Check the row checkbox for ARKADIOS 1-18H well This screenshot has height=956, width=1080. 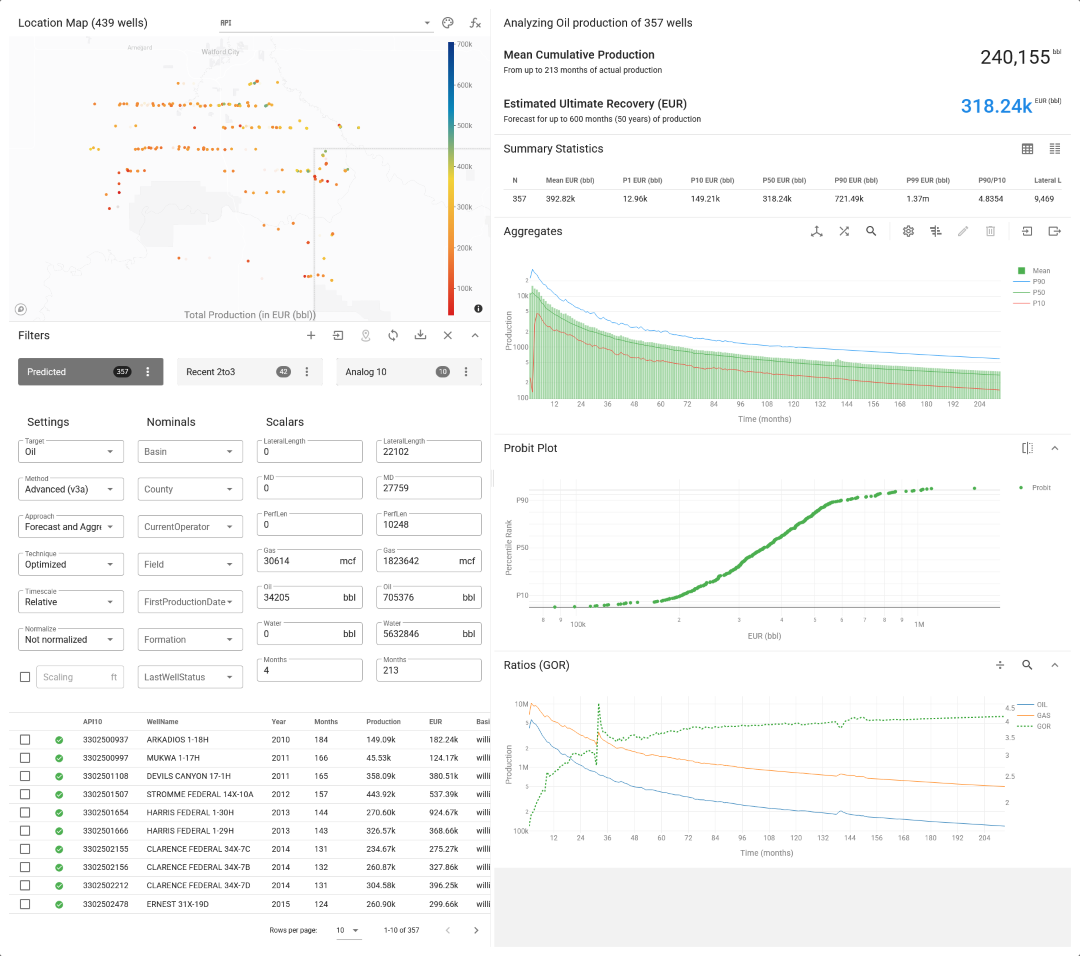(x=25, y=739)
